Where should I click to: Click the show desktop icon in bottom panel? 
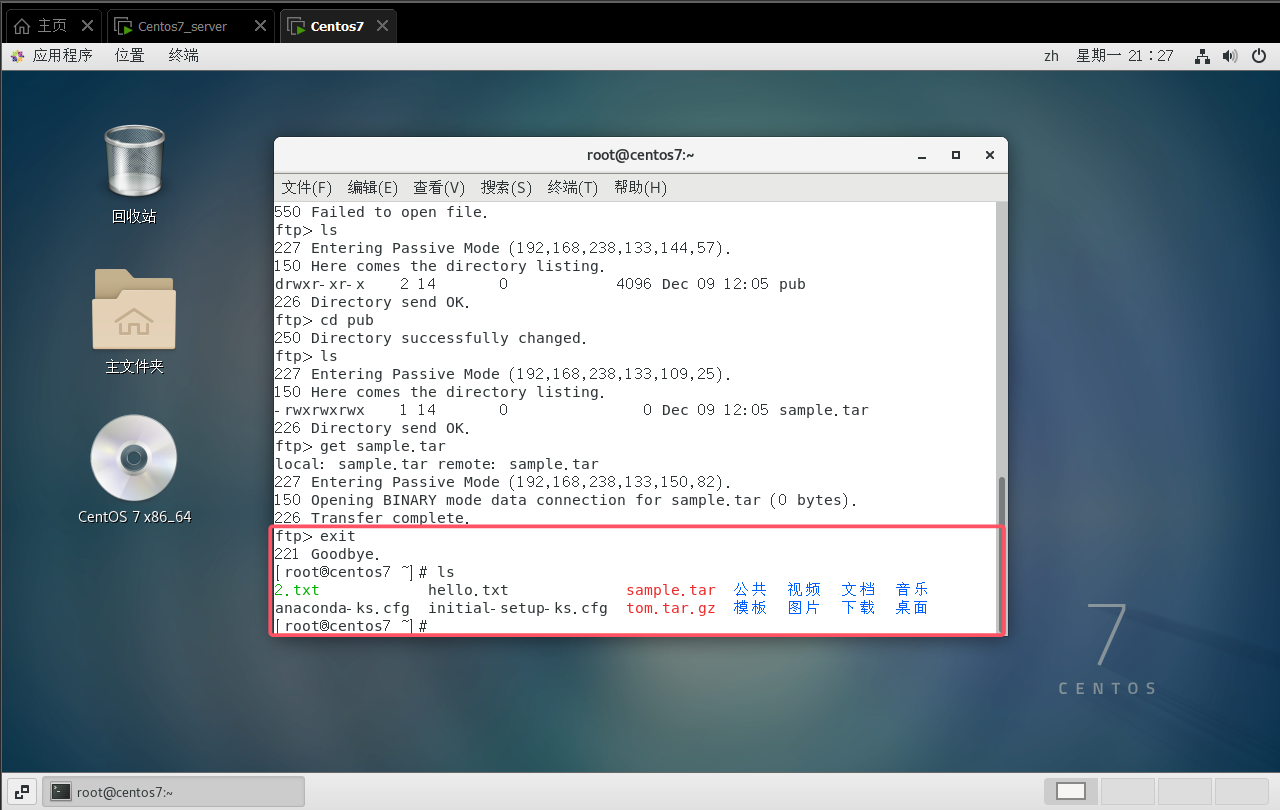22,791
